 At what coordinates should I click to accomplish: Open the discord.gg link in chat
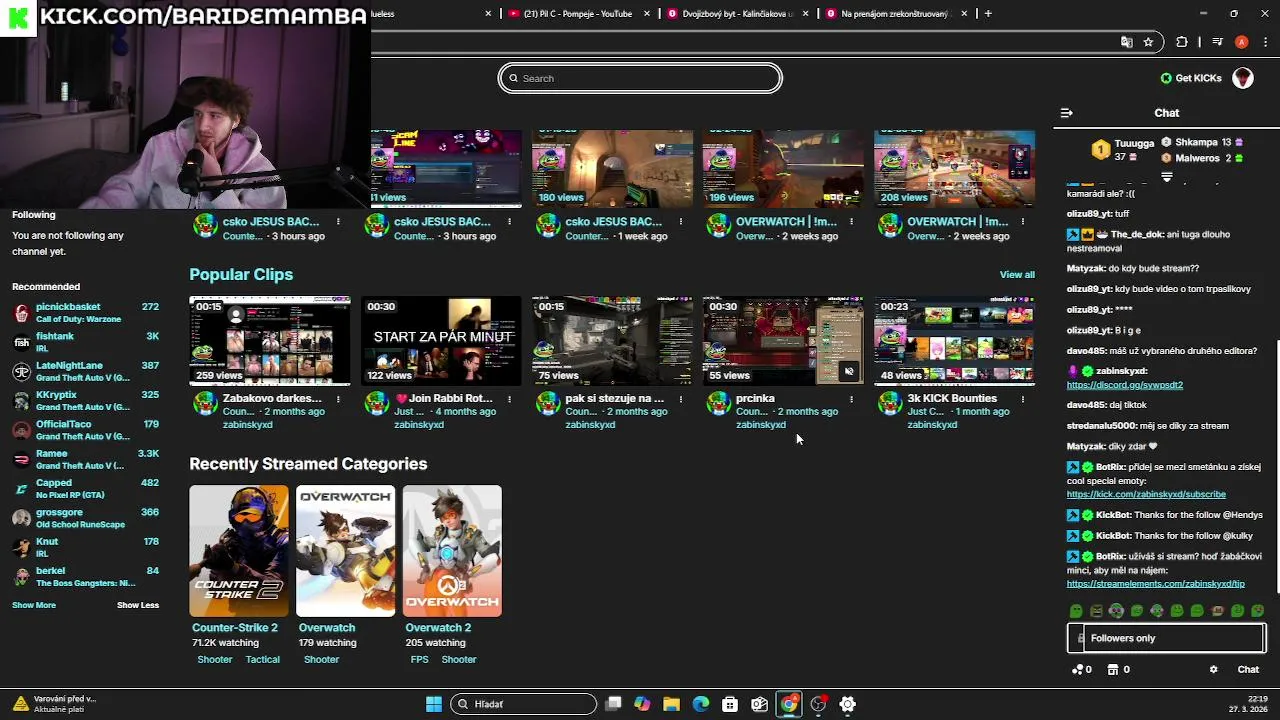(1124, 385)
